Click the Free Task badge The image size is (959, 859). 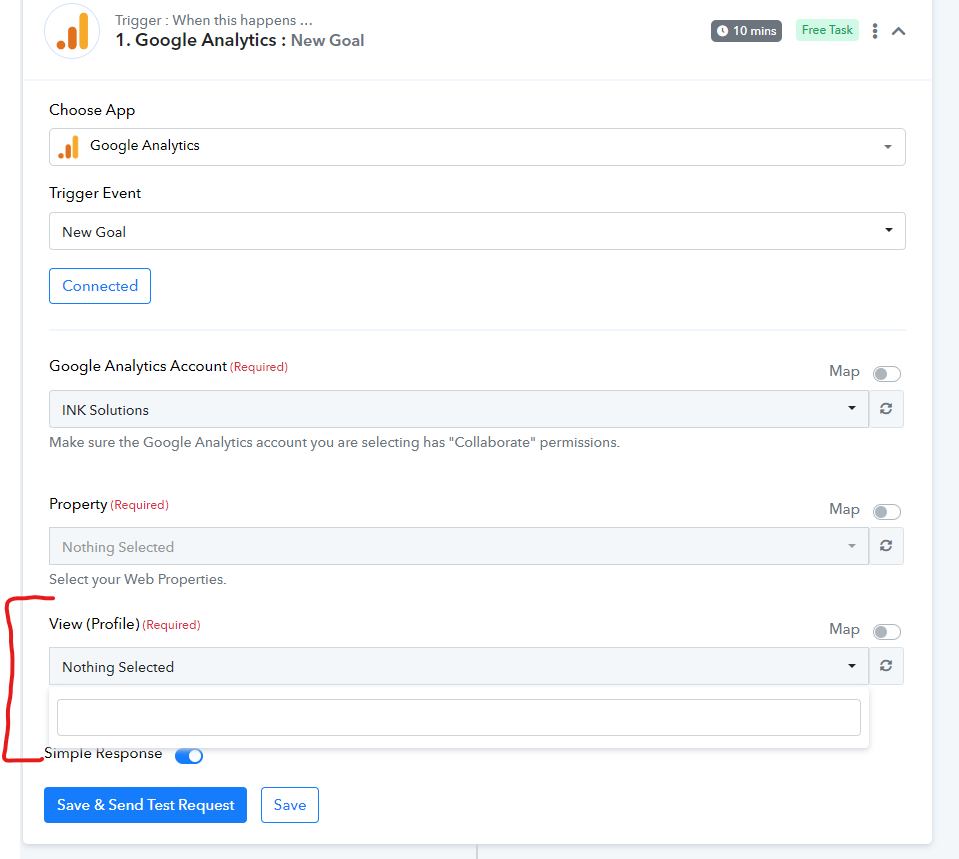tap(827, 30)
